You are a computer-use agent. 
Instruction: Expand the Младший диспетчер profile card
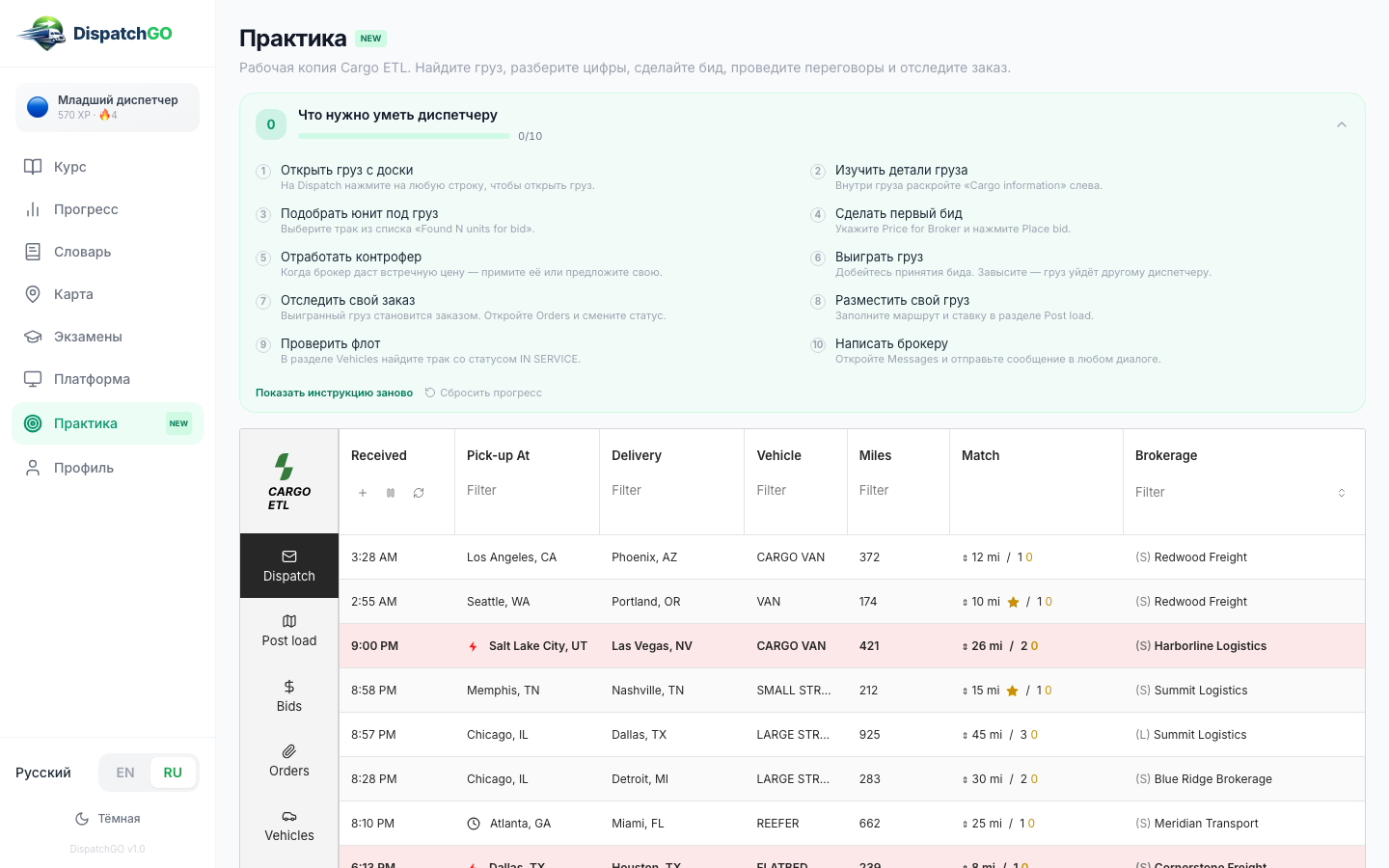107,107
